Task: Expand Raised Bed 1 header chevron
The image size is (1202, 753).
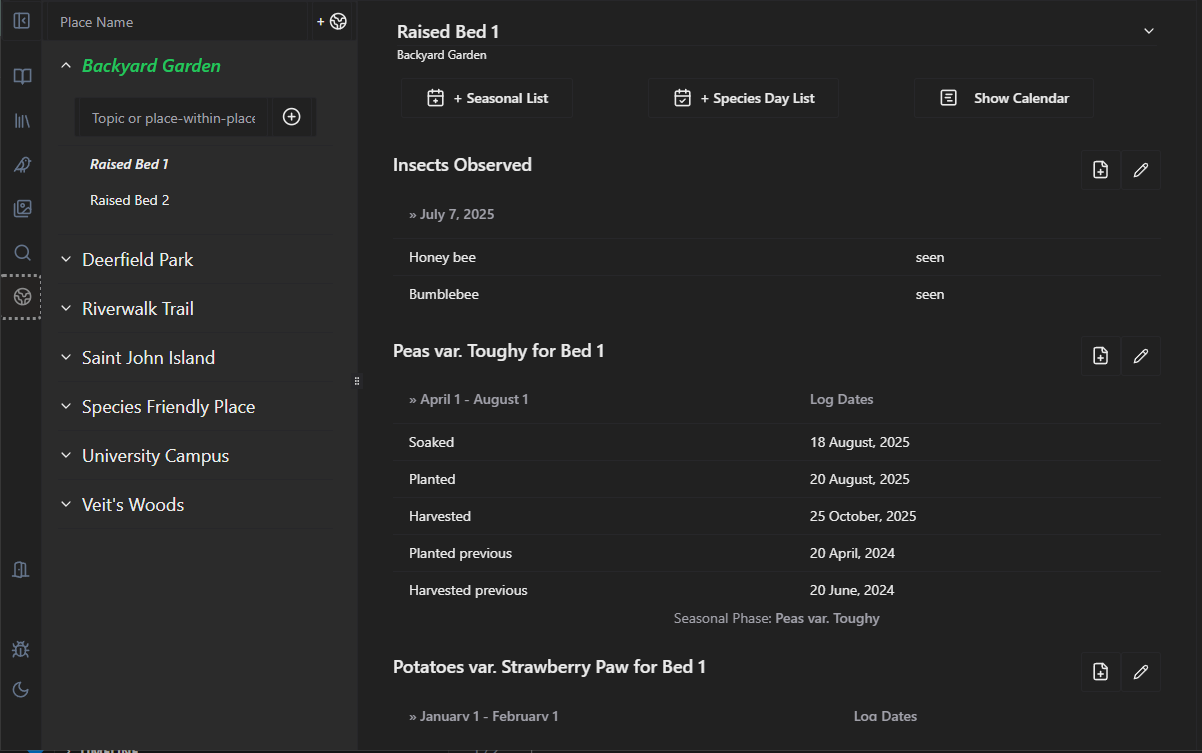Action: pos(1149,32)
